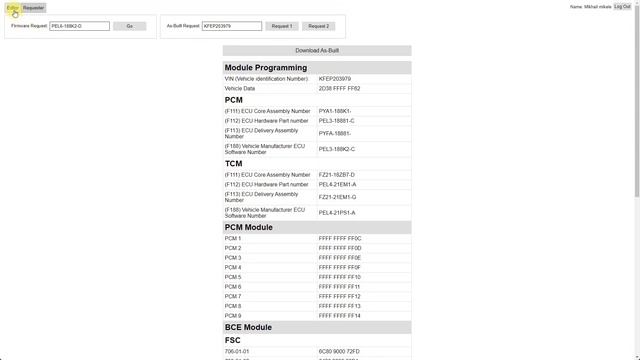
Task: Select PCM core assembly value PYA1-188K1-
Action: coord(335,111)
